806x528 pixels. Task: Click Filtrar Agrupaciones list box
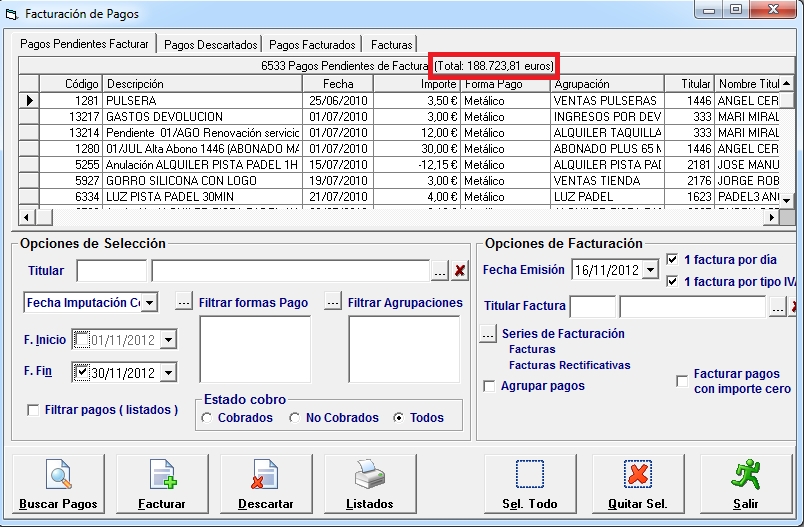pos(404,349)
